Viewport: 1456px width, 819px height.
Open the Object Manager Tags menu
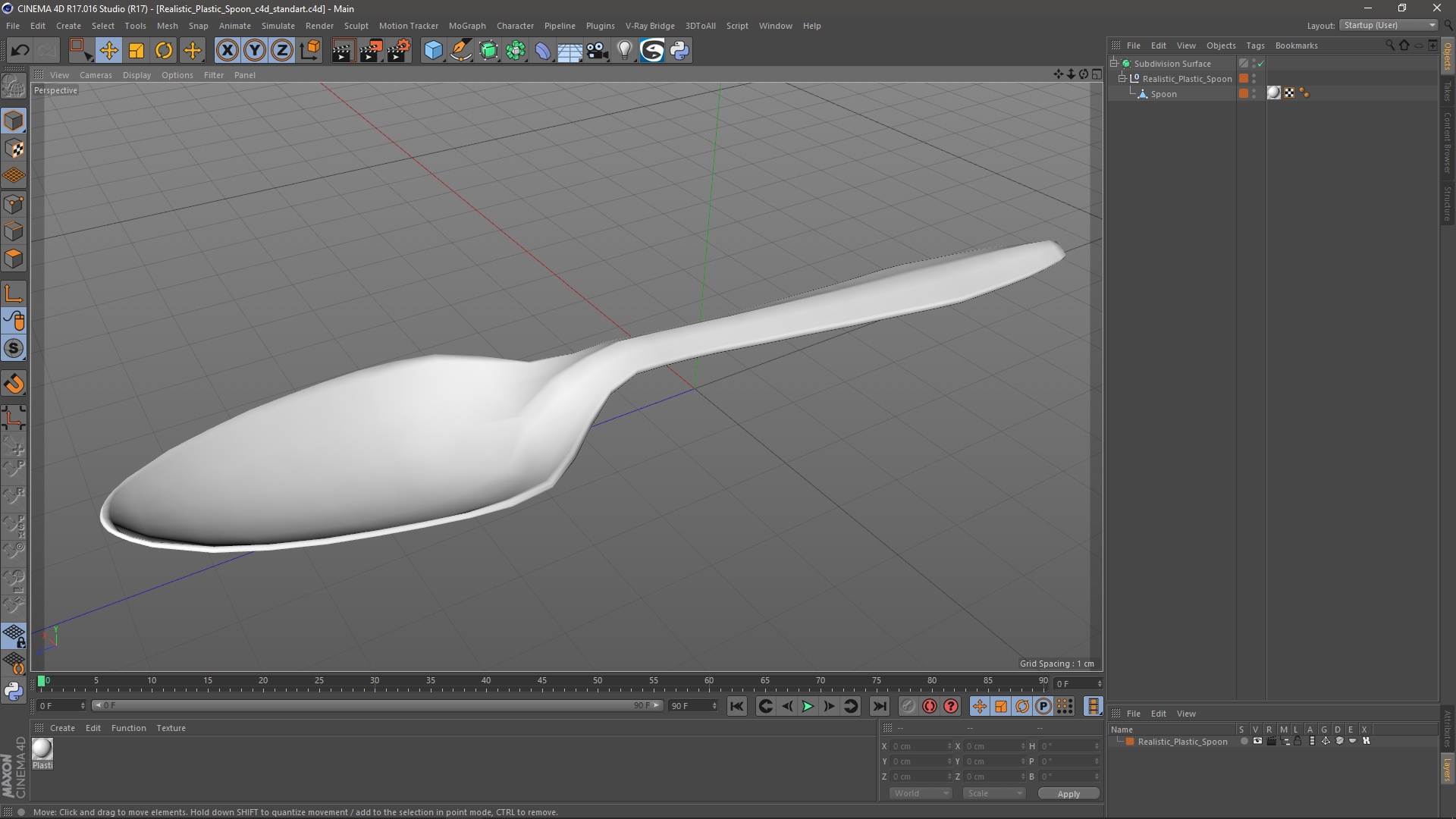1255,45
